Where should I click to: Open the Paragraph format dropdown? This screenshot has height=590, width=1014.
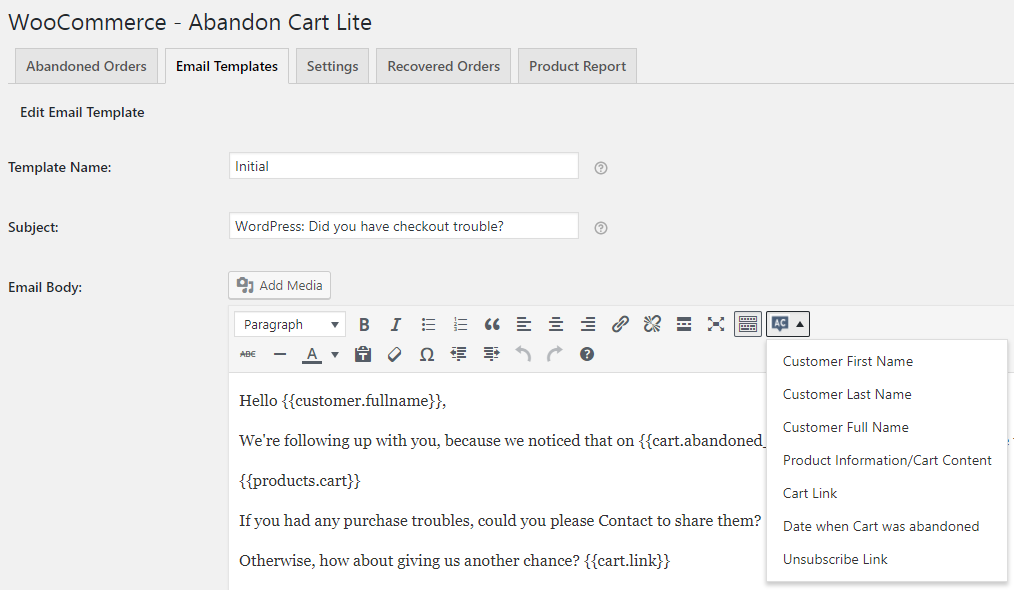[290, 324]
